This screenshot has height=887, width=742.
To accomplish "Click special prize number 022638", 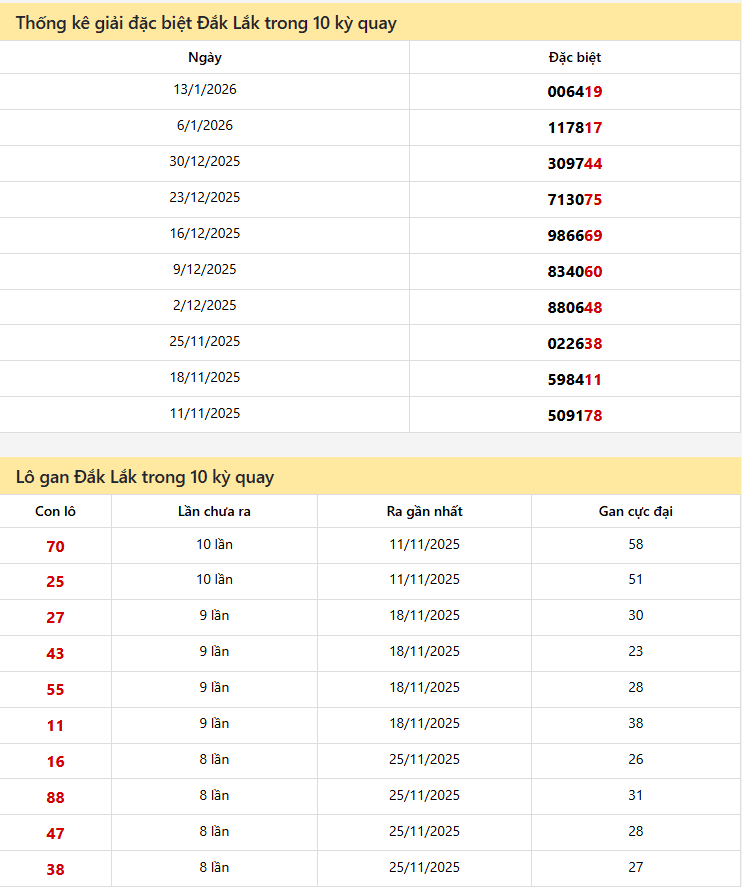I will click(x=574, y=344).
